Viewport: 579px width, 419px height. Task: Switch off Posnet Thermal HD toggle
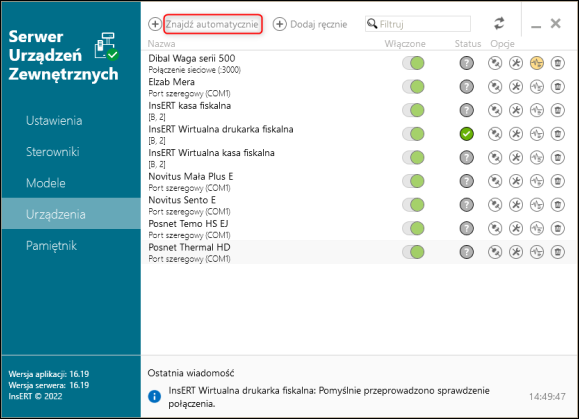(x=413, y=252)
